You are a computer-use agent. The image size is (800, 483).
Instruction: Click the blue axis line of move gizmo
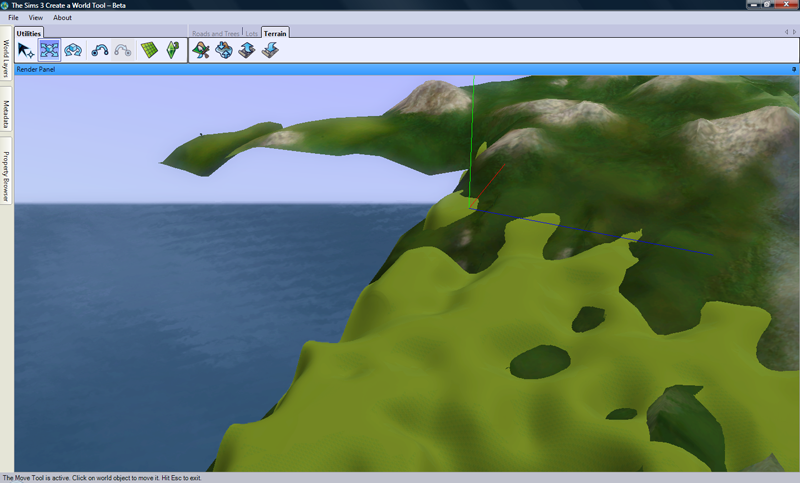(x=592, y=231)
